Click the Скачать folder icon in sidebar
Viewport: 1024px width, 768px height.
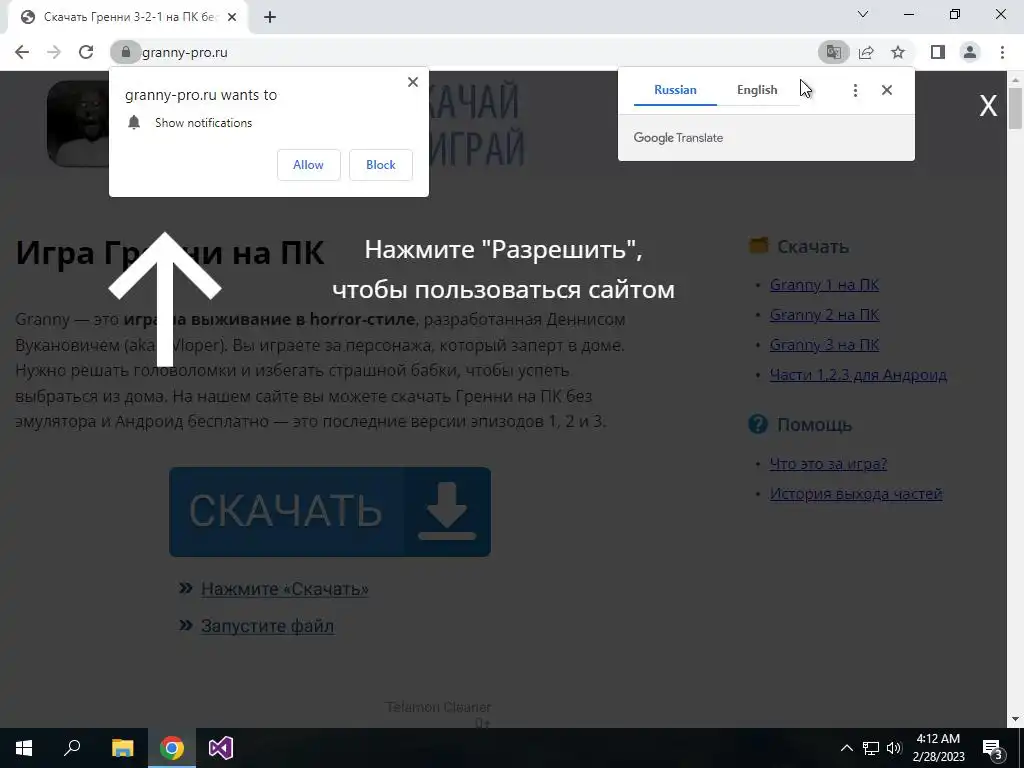[758, 246]
